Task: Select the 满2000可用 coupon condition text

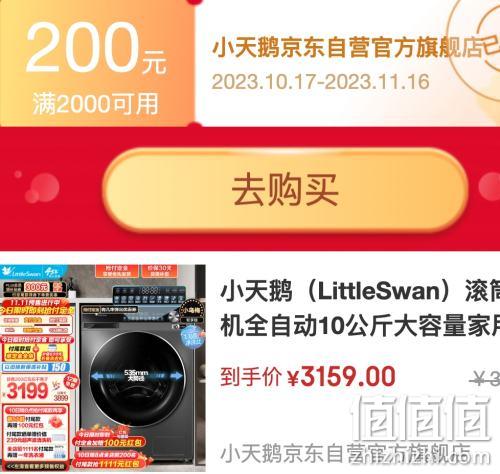Action: click(x=96, y=104)
